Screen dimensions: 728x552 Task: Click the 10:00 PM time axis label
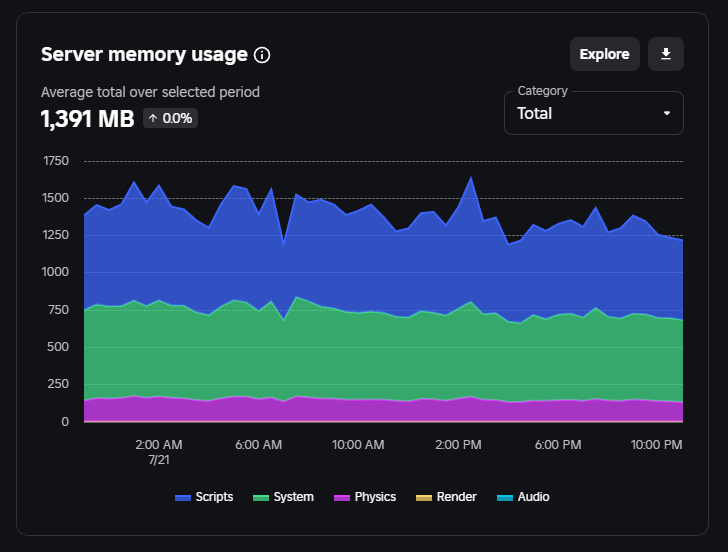656,445
